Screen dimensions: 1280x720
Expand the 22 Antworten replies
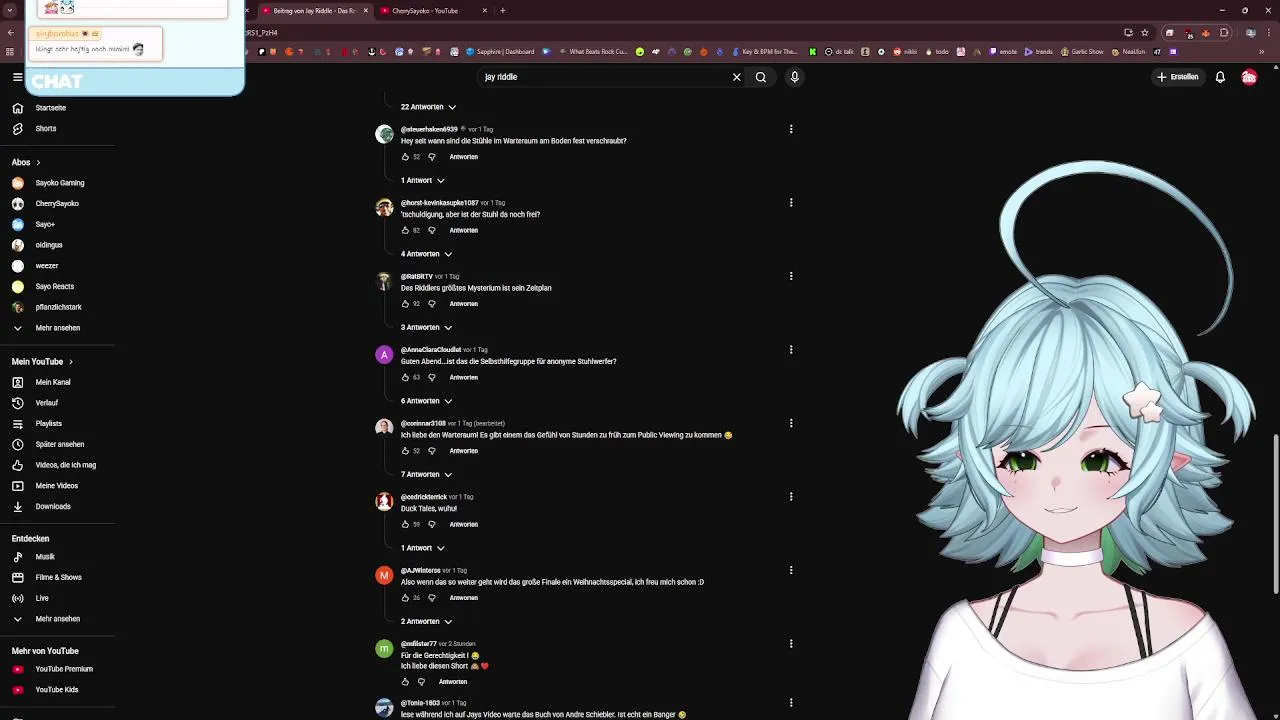tap(428, 107)
